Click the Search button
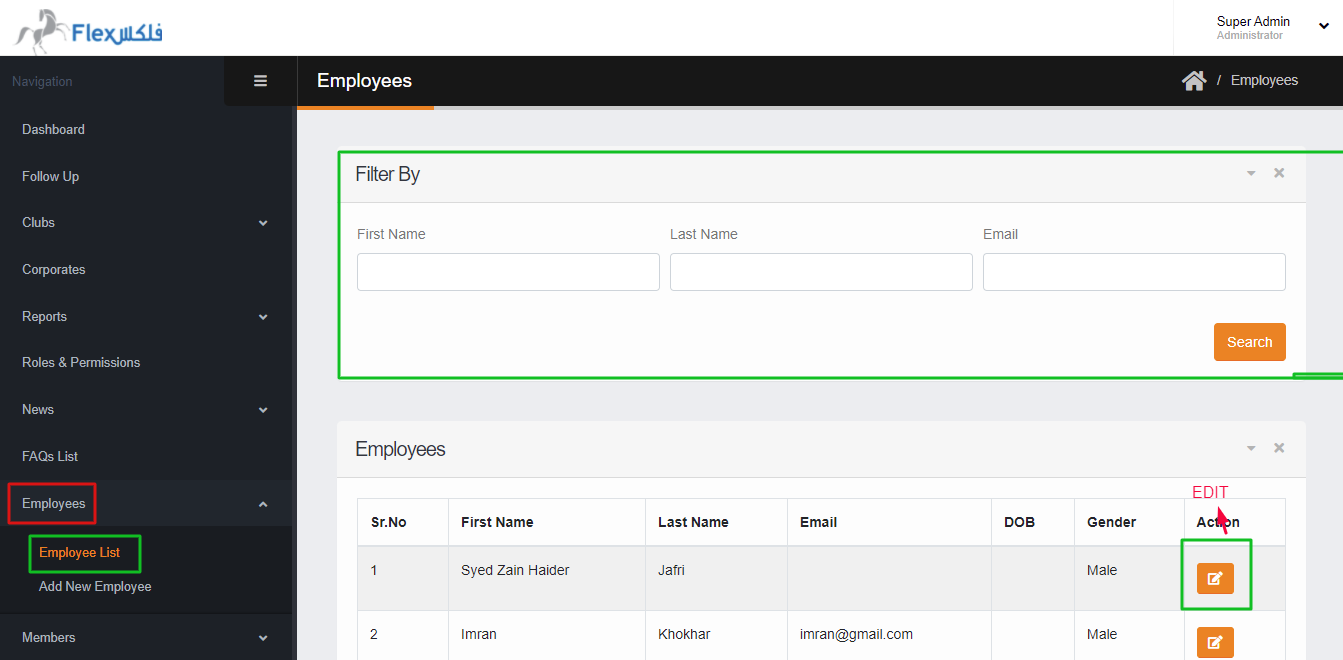 tap(1249, 341)
